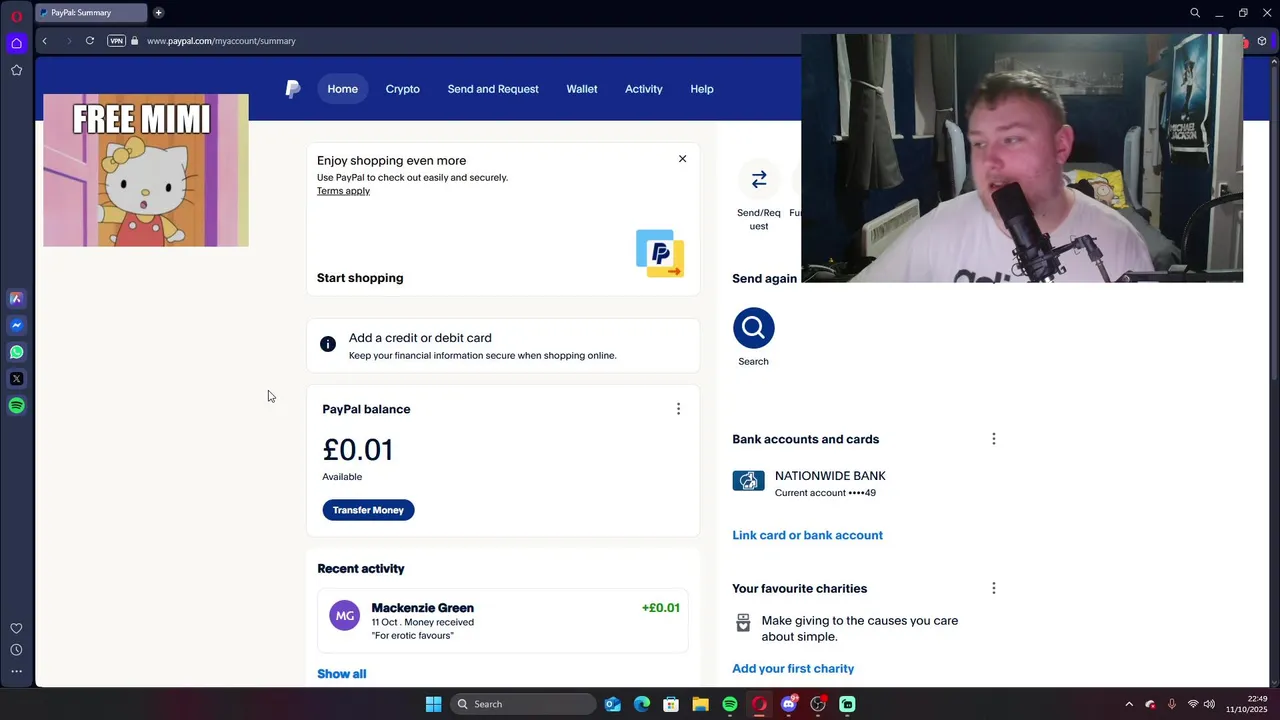Open the Windows Start menu
The image size is (1280, 720).
(433, 704)
